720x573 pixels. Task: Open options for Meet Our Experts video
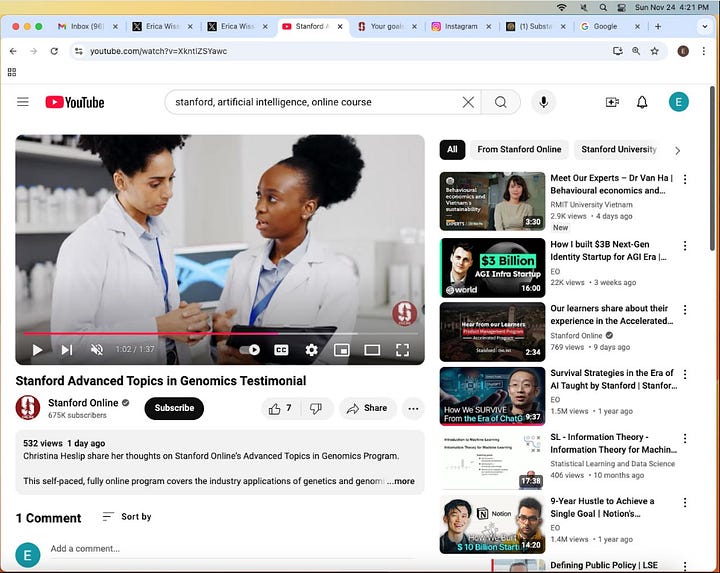point(685,180)
